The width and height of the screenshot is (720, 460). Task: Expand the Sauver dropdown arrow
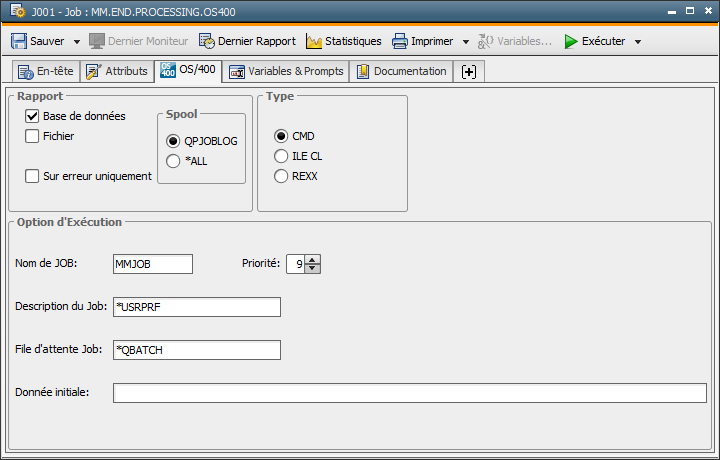point(74,42)
